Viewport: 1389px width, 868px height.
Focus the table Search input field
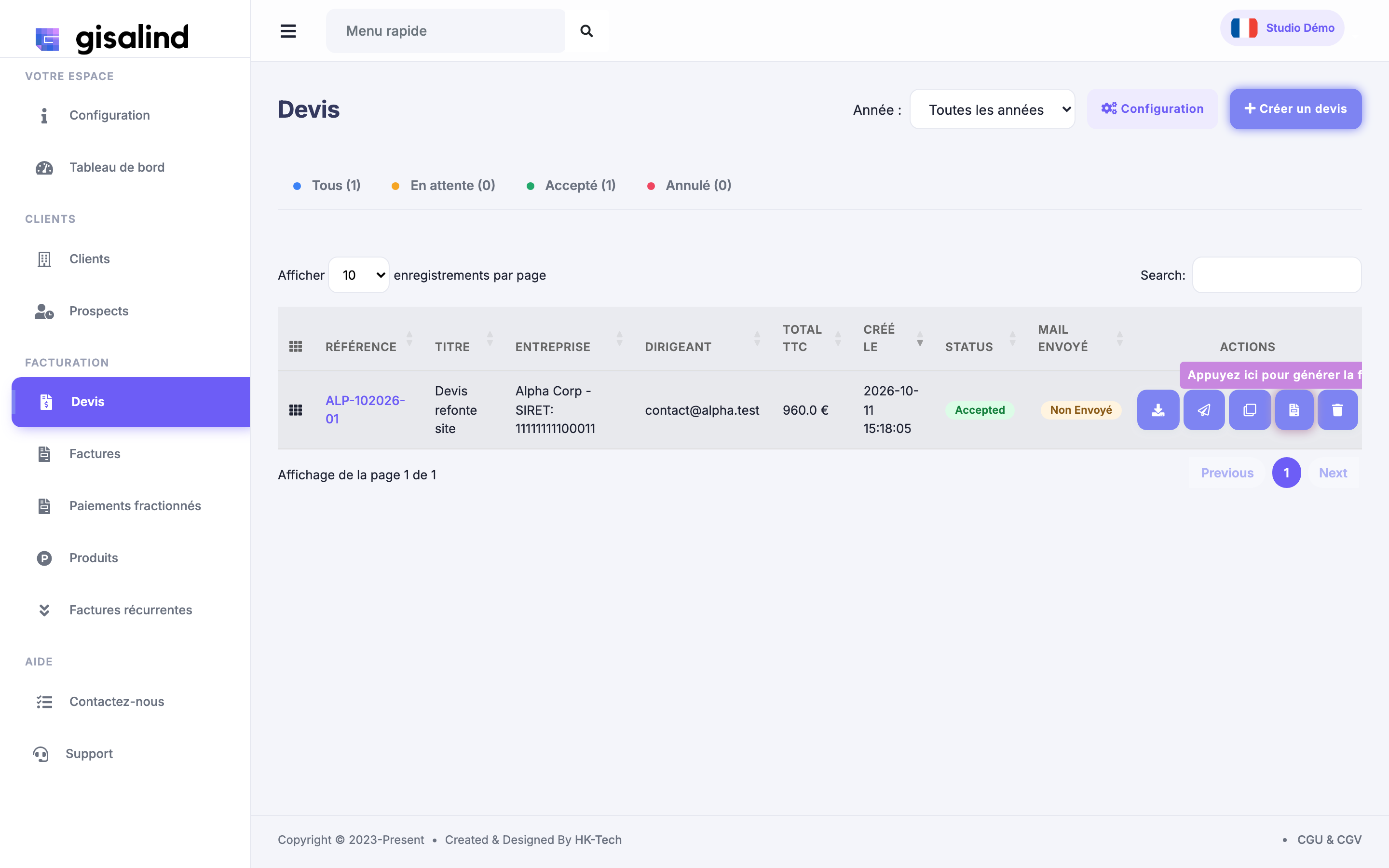click(x=1277, y=275)
